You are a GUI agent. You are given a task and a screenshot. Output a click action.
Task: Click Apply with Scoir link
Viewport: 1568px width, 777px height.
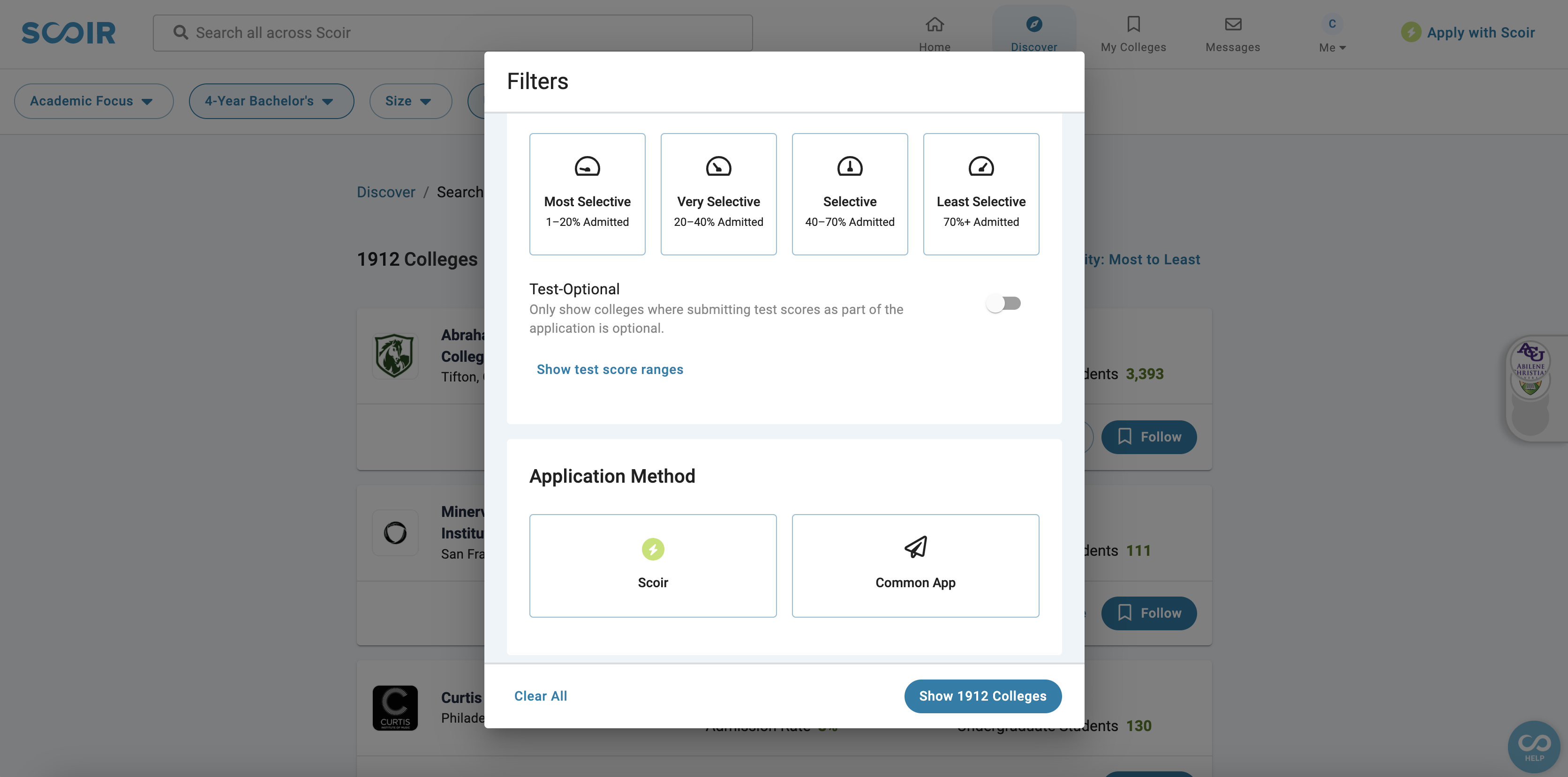pyautogui.click(x=1468, y=32)
